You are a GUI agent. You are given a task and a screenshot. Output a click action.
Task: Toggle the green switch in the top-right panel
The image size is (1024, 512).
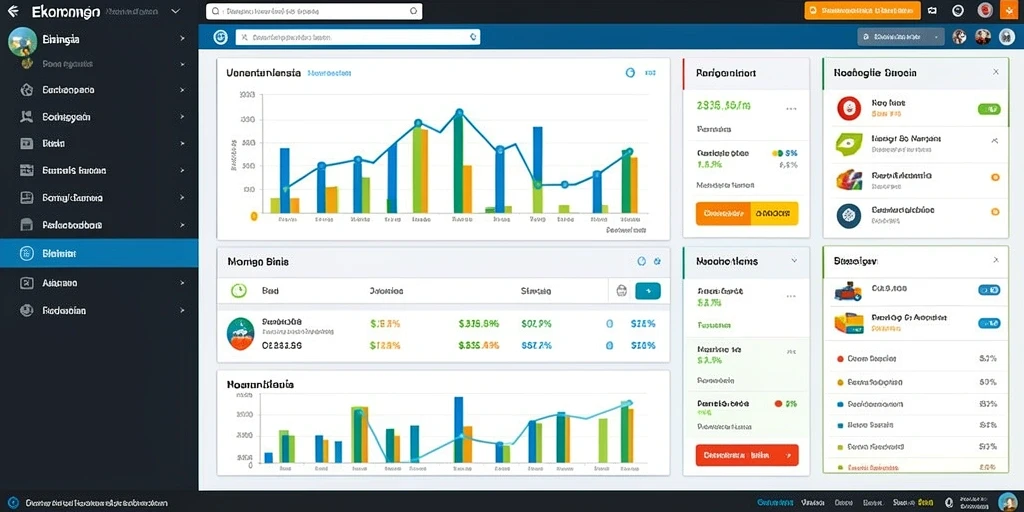(x=989, y=109)
